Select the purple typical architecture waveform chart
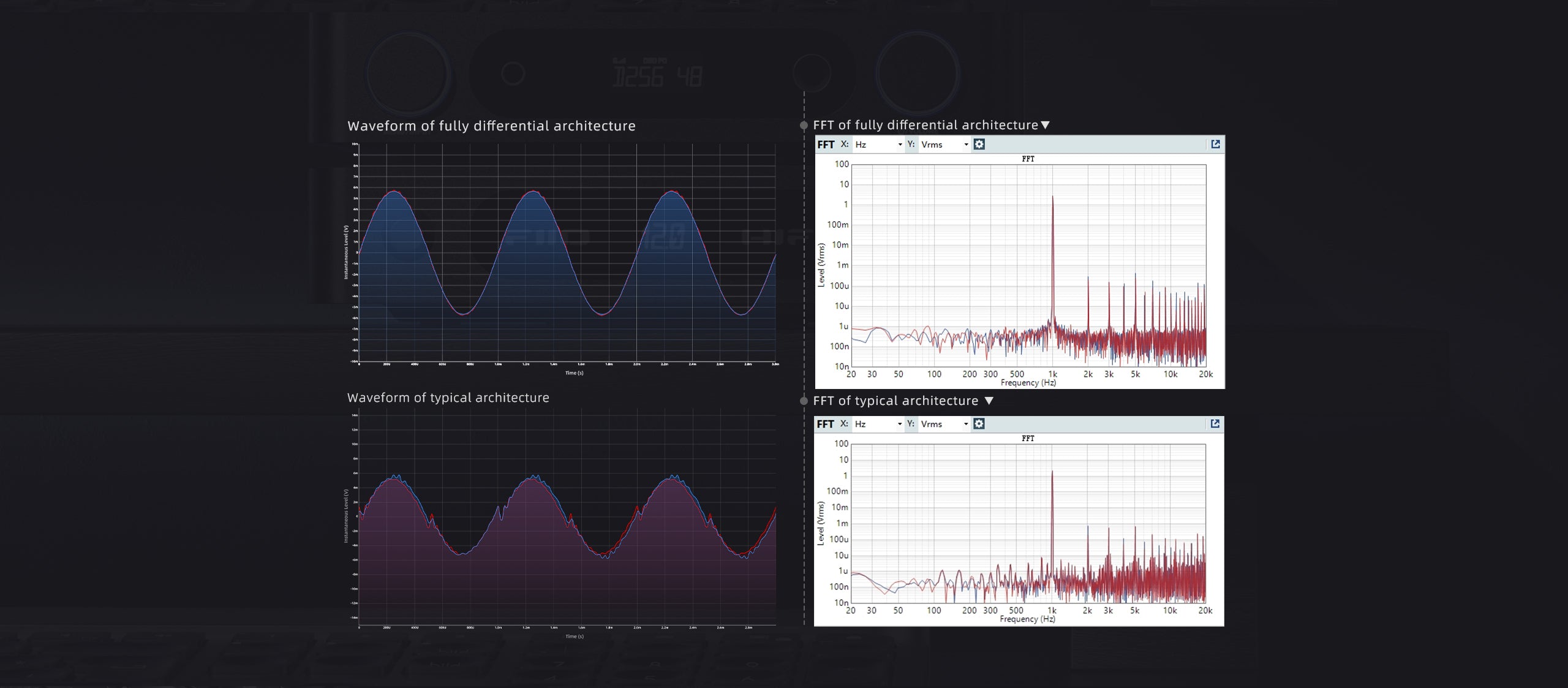 tap(567, 521)
